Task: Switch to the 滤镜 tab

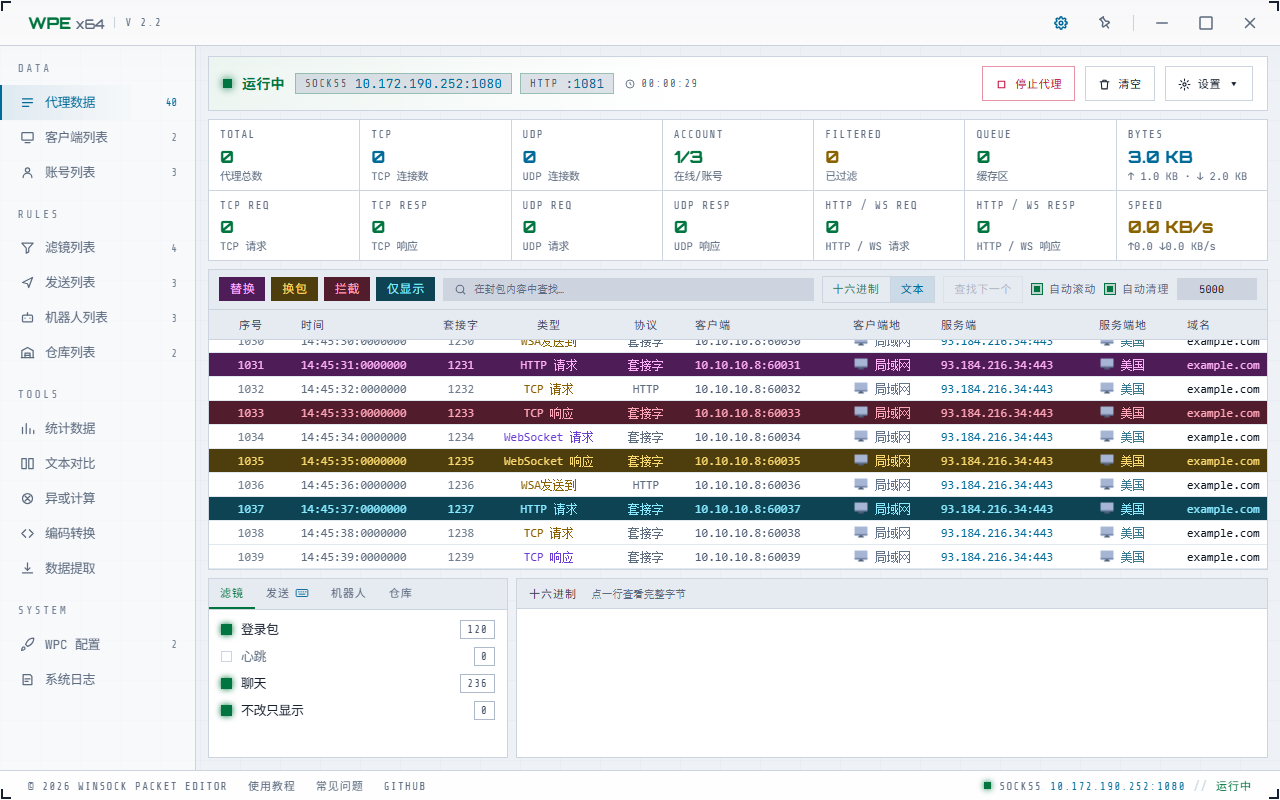Action: coord(231,593)
